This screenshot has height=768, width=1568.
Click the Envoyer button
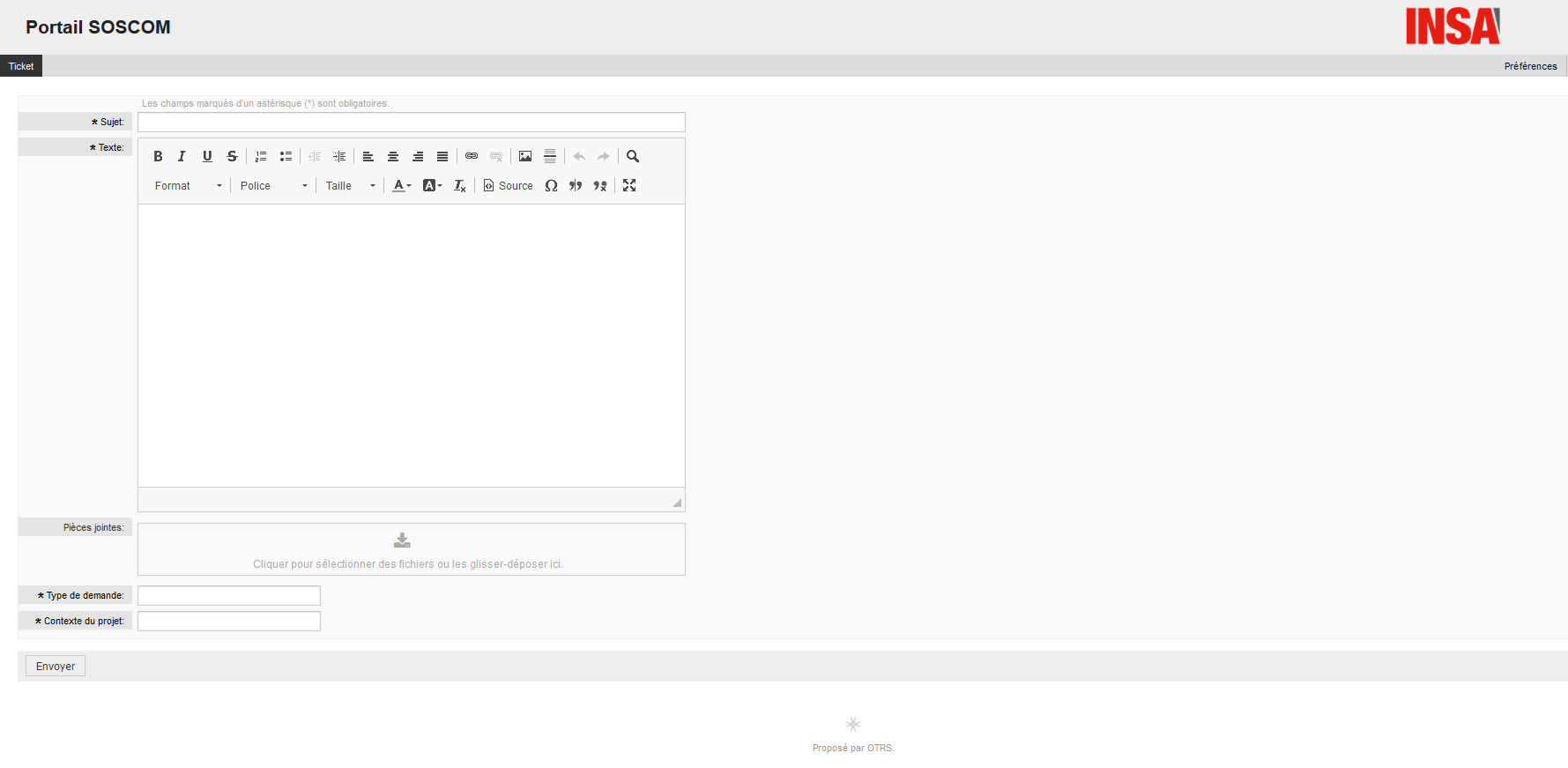point(56,666)
